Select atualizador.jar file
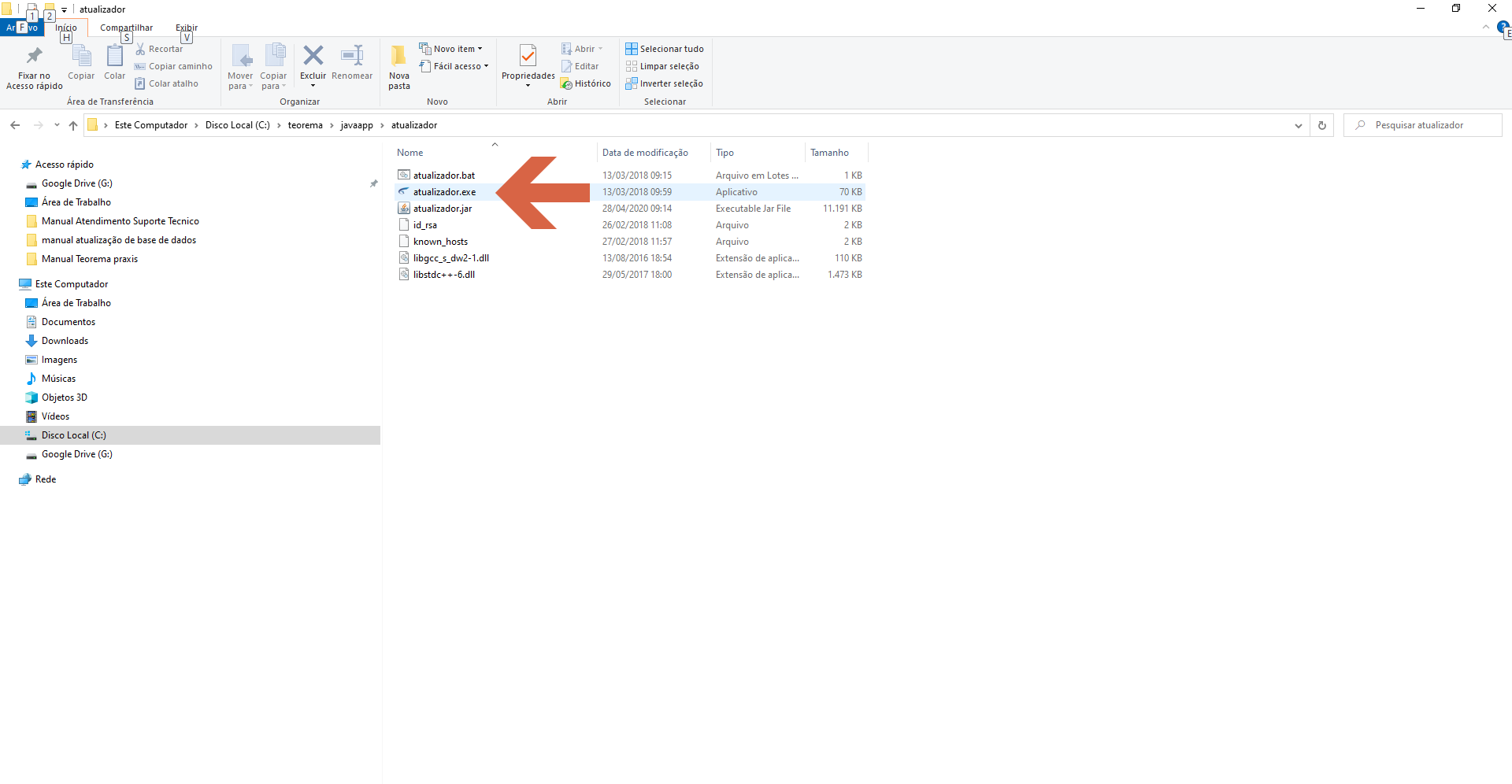The height and width of the screenshot is (784, 1512). [x=443, y=209]
